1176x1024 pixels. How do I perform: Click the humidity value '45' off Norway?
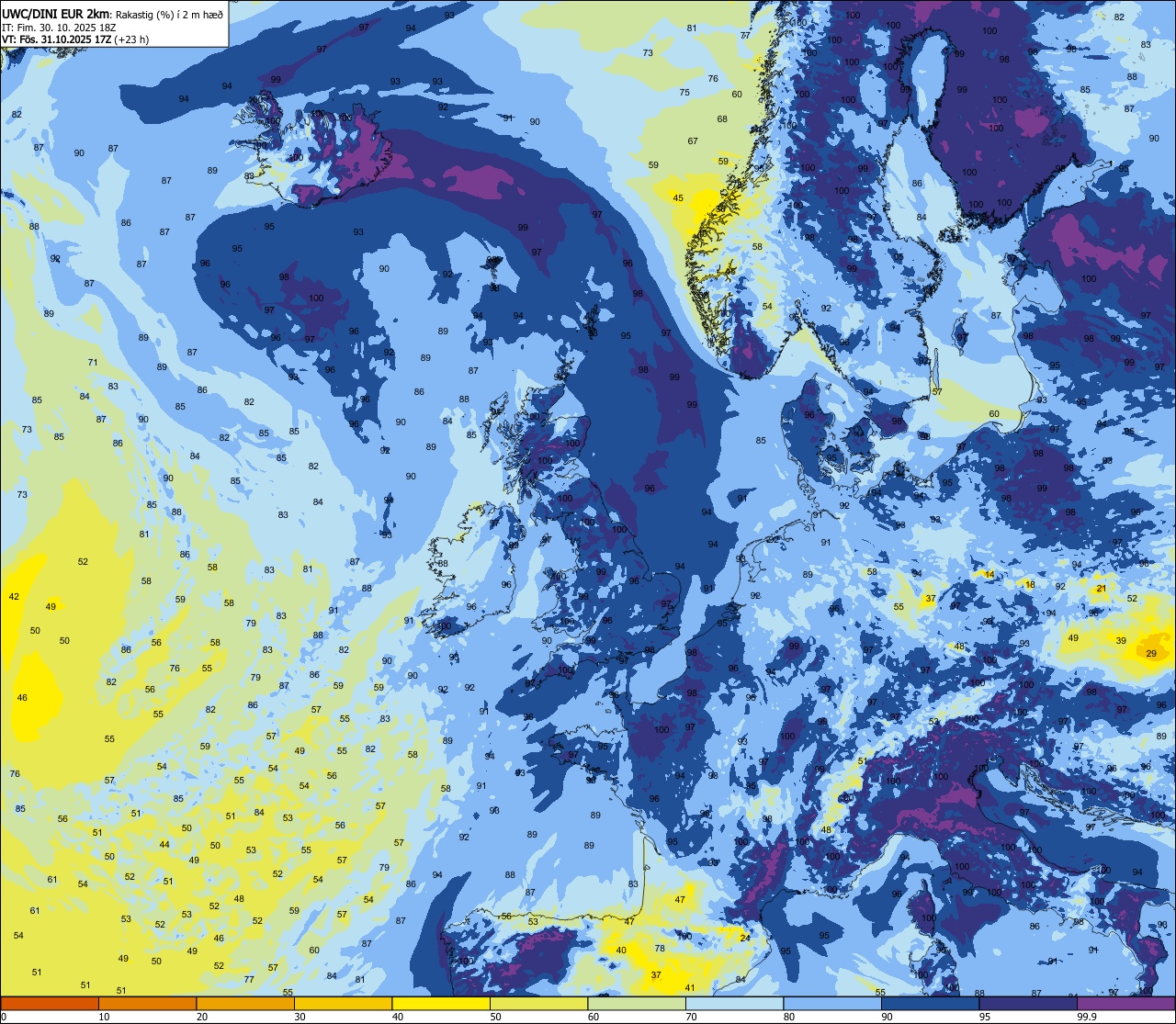point(678,197)
